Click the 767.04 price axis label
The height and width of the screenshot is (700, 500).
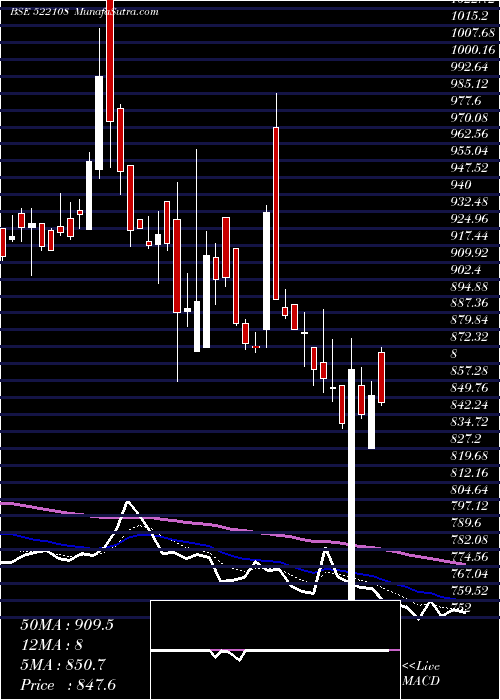pos(471,573)
